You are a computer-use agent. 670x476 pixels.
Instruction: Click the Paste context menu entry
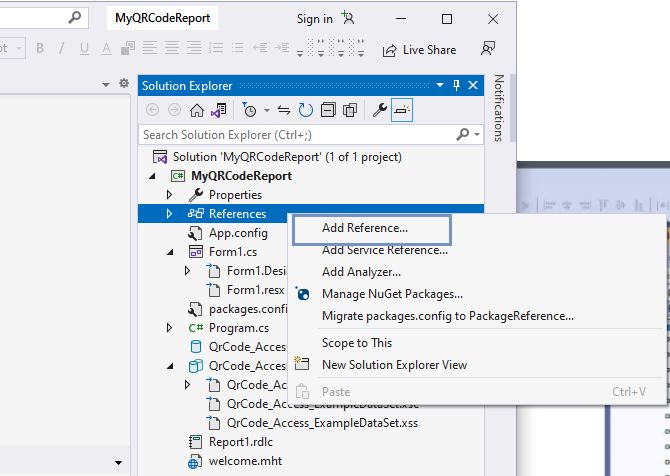point(336,392)
